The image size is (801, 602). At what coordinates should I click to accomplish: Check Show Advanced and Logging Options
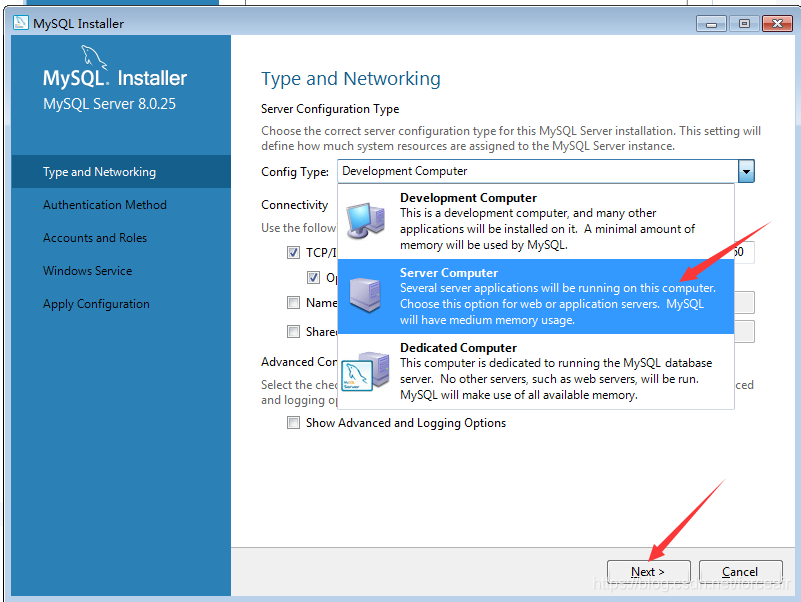[x=293, y=423]
